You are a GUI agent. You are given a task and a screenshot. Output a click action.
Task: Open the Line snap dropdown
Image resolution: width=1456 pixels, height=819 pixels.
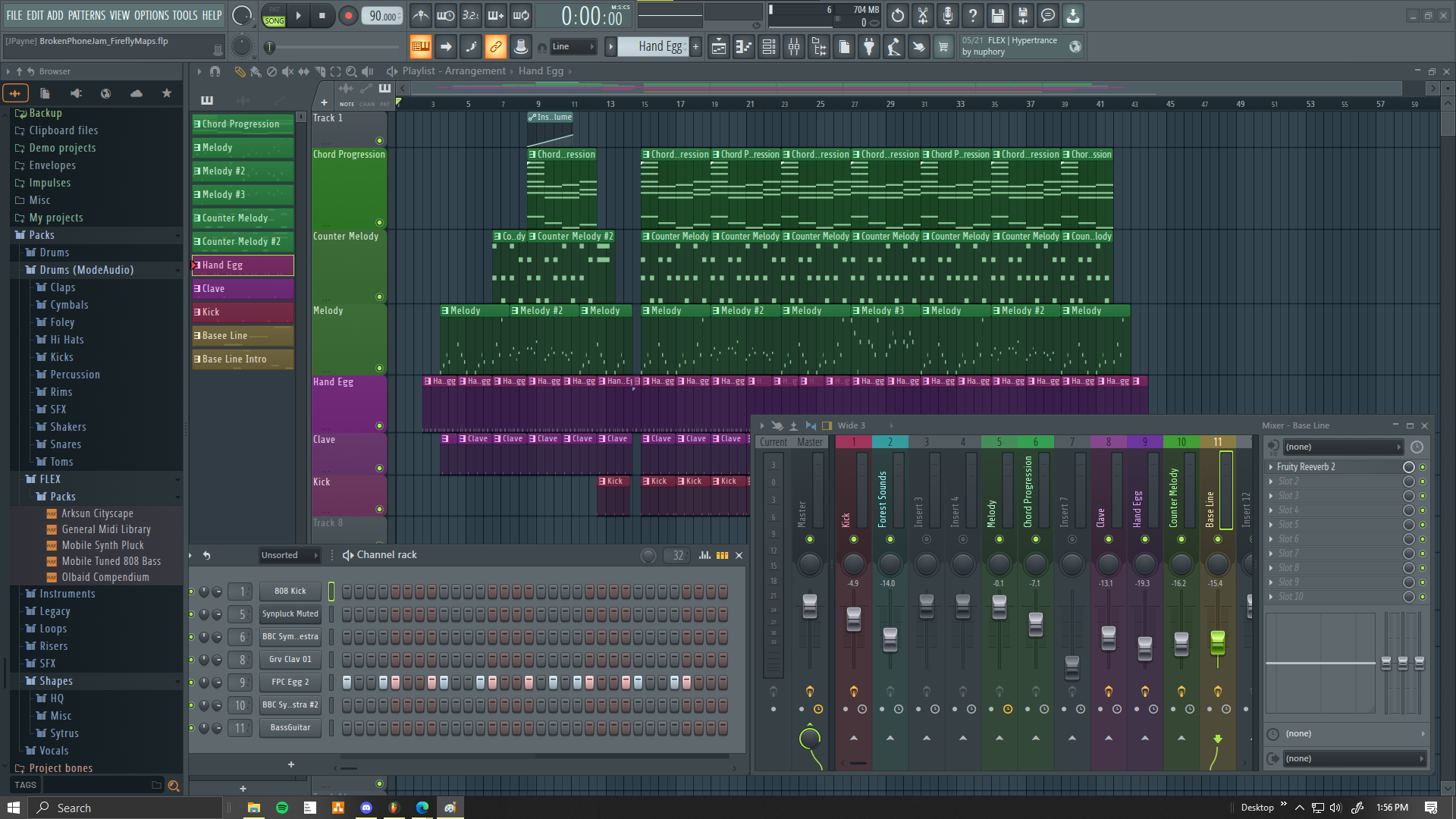pyautogui.click(x=573, y=47)
